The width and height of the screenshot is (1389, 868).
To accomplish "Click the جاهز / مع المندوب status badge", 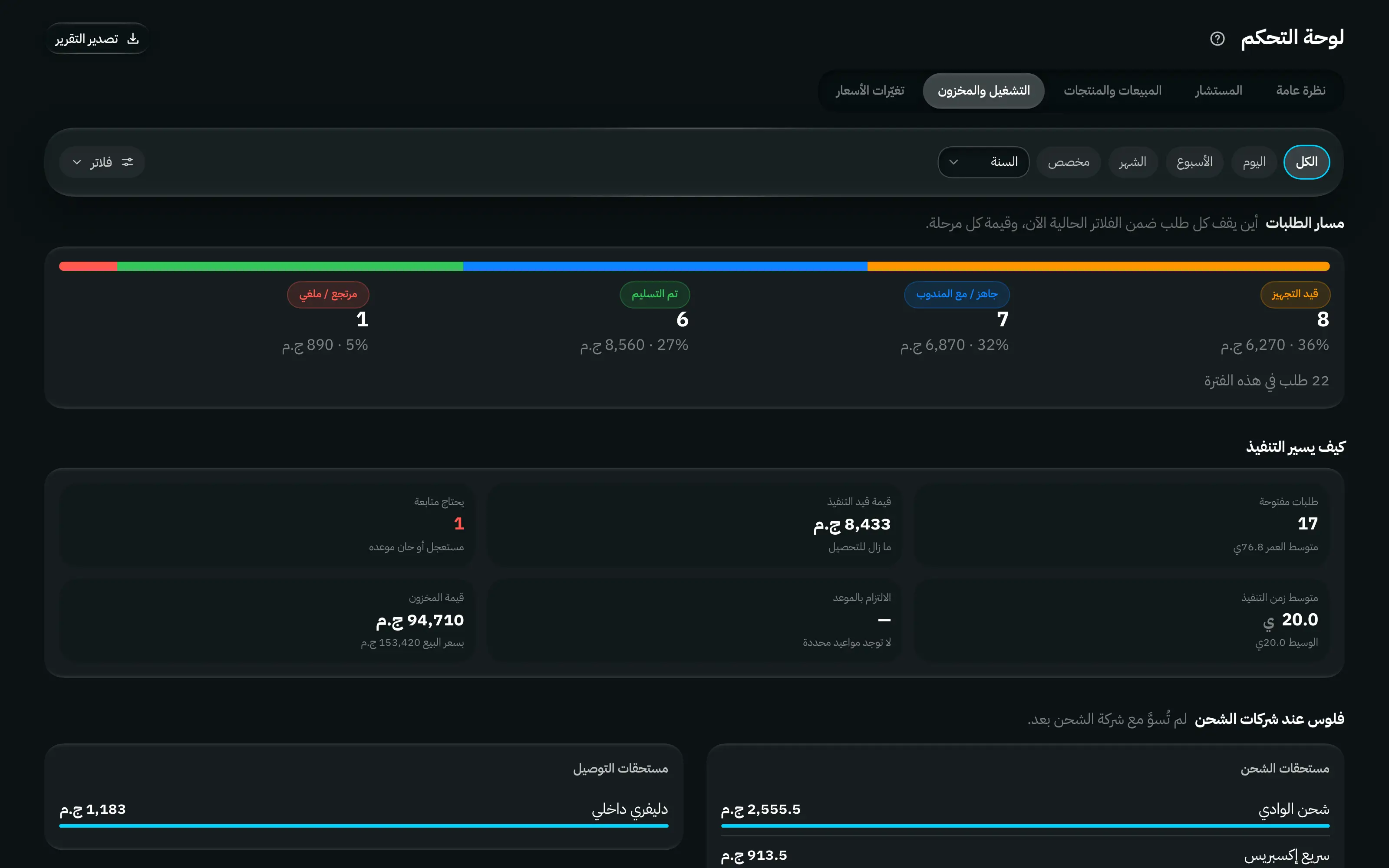I will pos(957,294).
